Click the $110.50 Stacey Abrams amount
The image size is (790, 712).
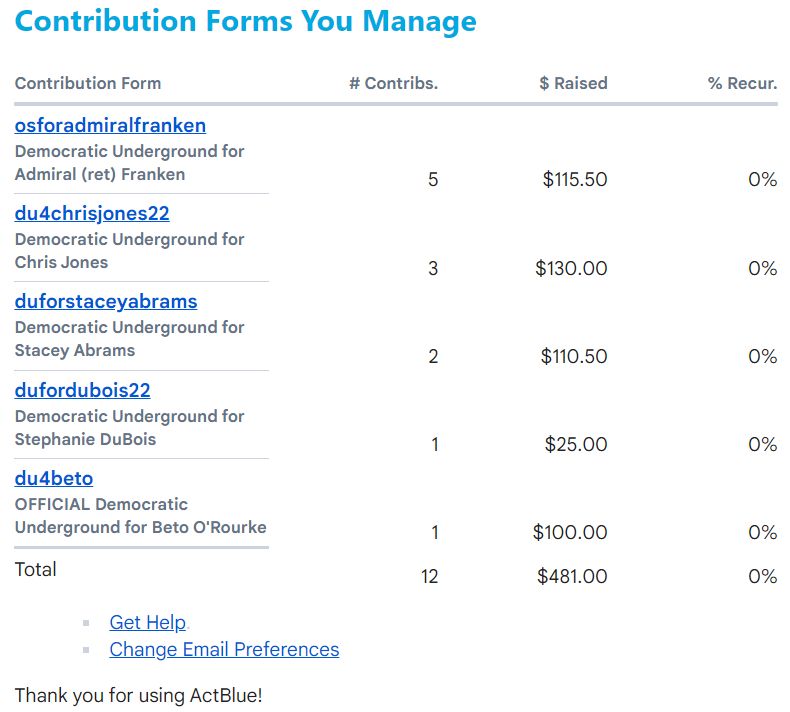574,356
